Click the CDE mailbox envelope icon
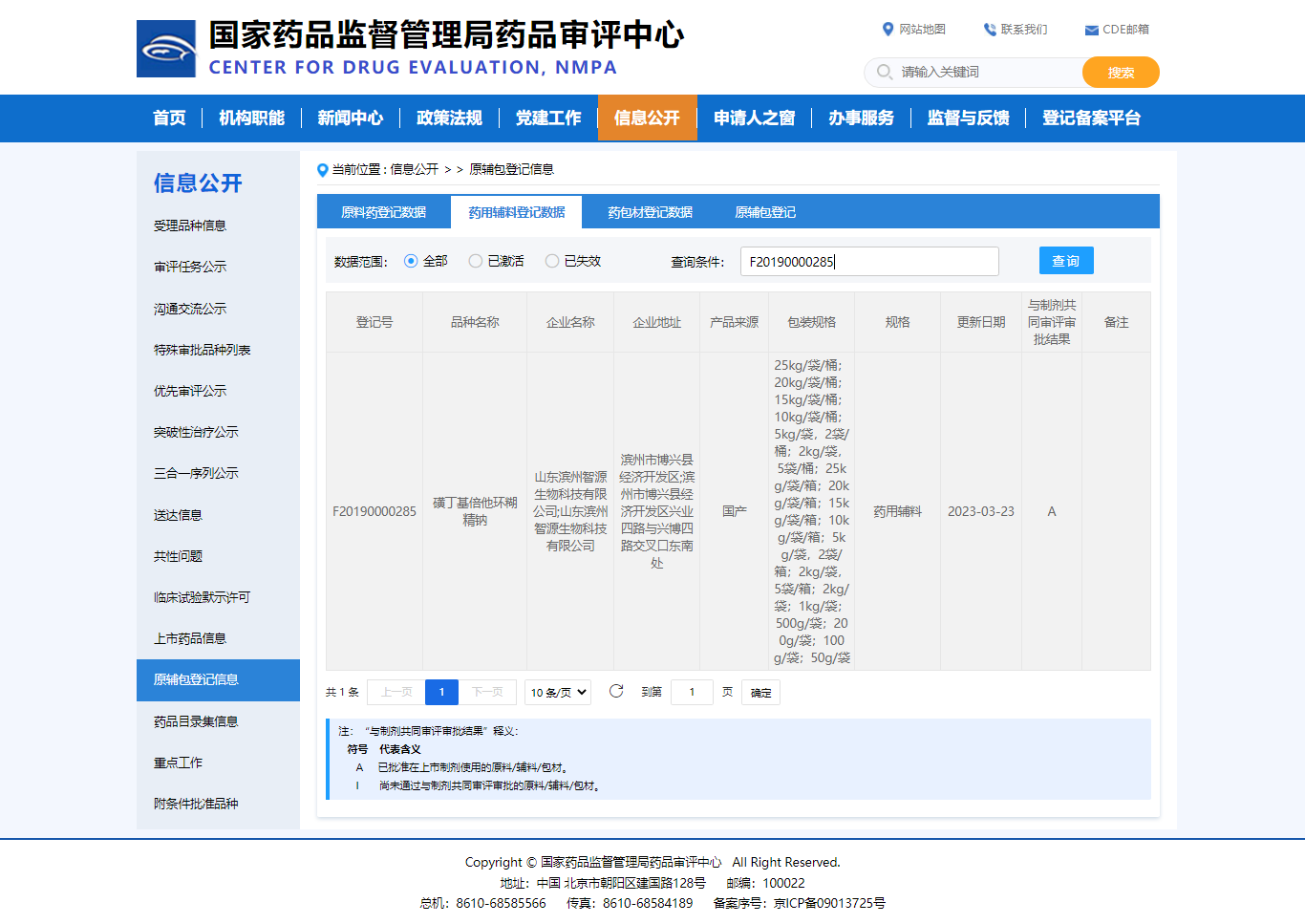The height and width of the screenshot is (924, 1305). point(1091,31)
